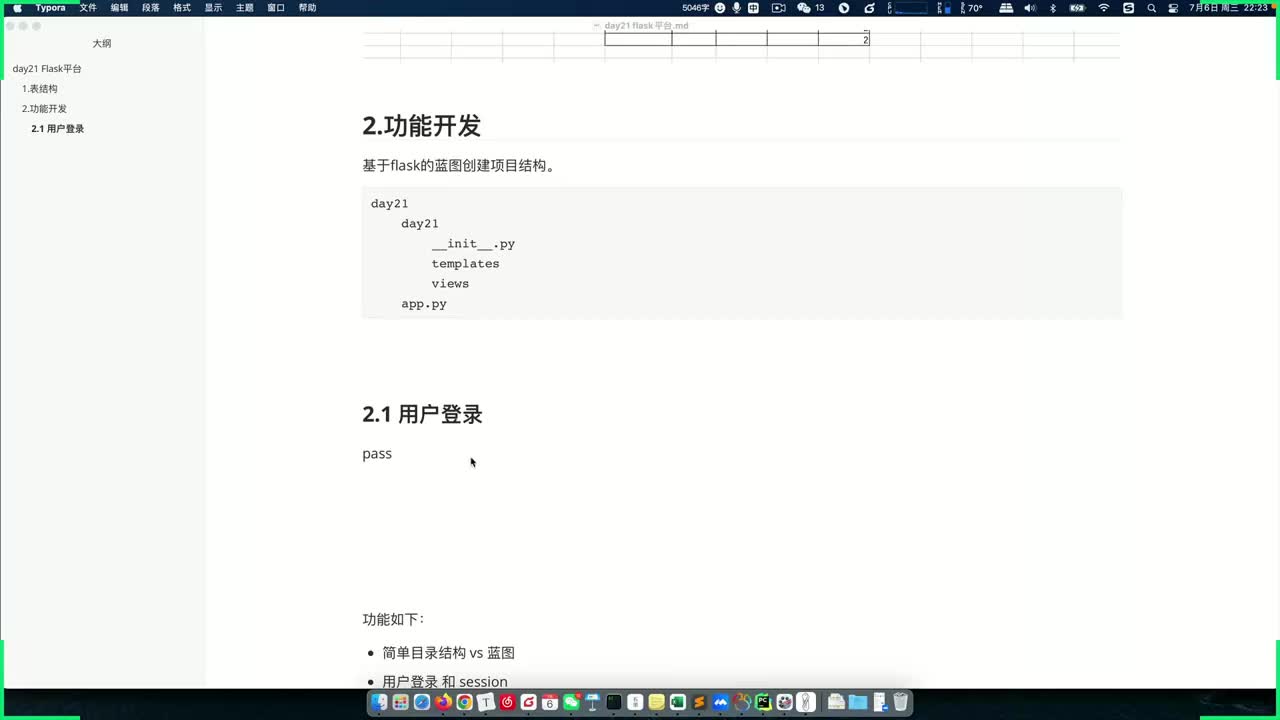Click the 2.1 用户登录 heading in document
The height and width of the screenshot is (720, 1280).
point(422,414)
